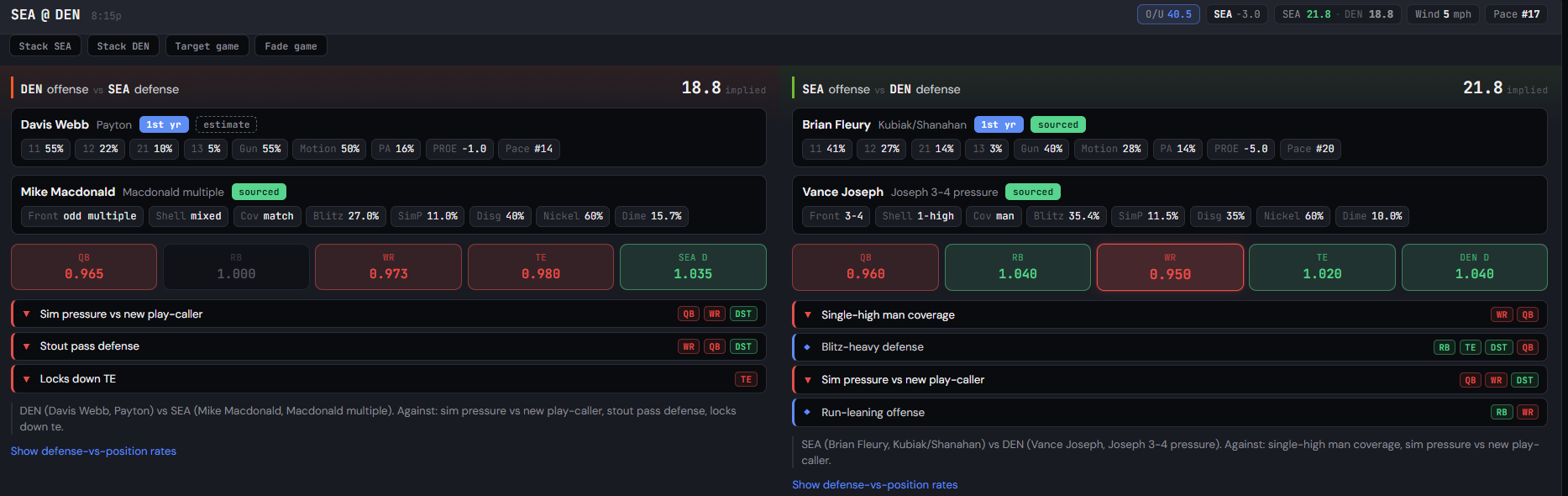Click the Front 3-4 chip
The image size is (1568, 496).
click(x=836, y=216)
